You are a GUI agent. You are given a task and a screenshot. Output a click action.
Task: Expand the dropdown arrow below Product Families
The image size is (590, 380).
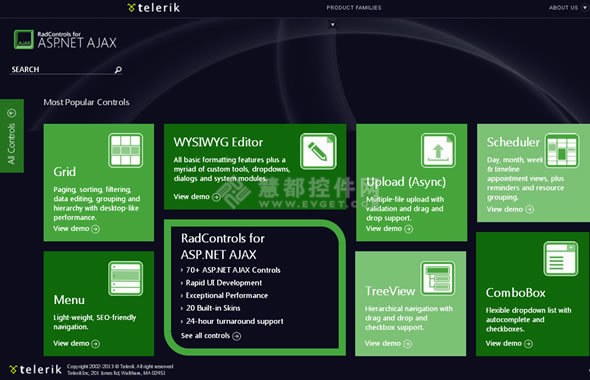point(332,25)
